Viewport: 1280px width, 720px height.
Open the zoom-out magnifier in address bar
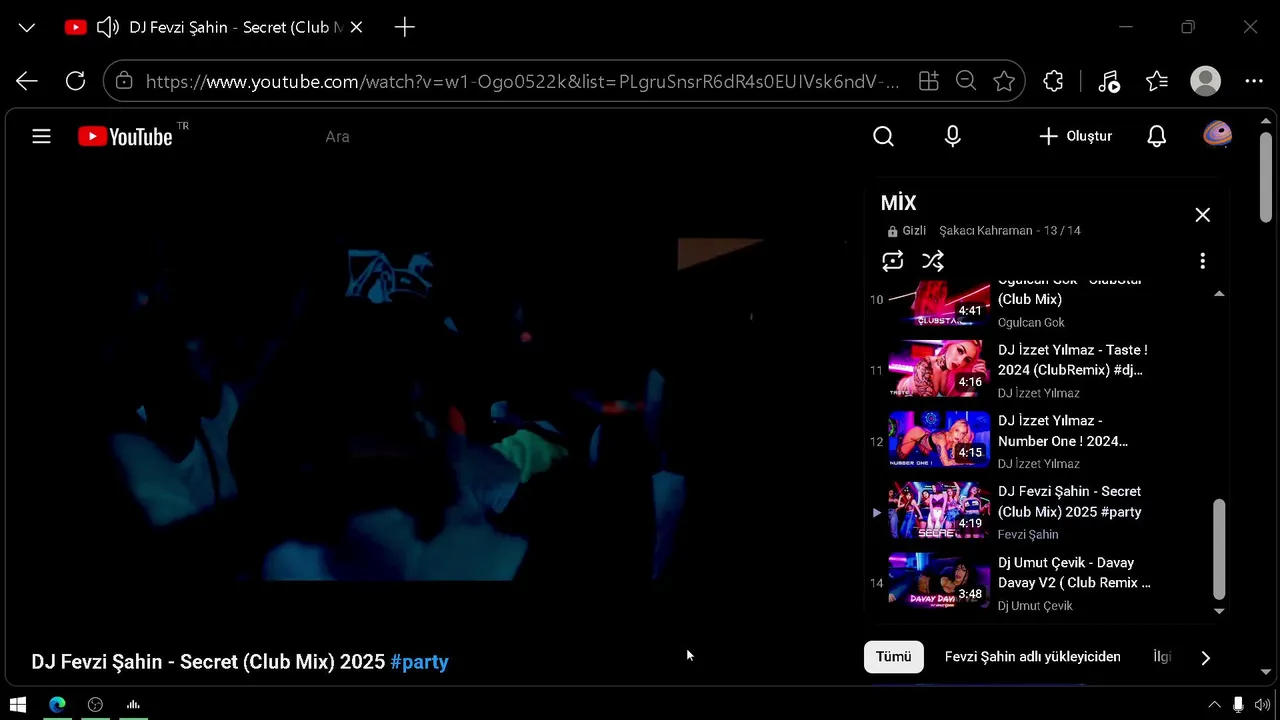(966, 81)
